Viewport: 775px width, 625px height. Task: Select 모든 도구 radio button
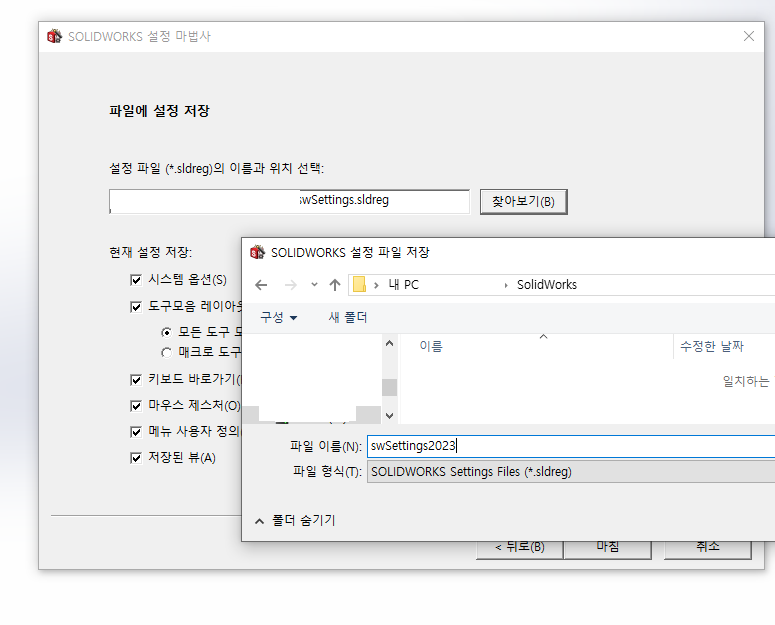point(167,333)
